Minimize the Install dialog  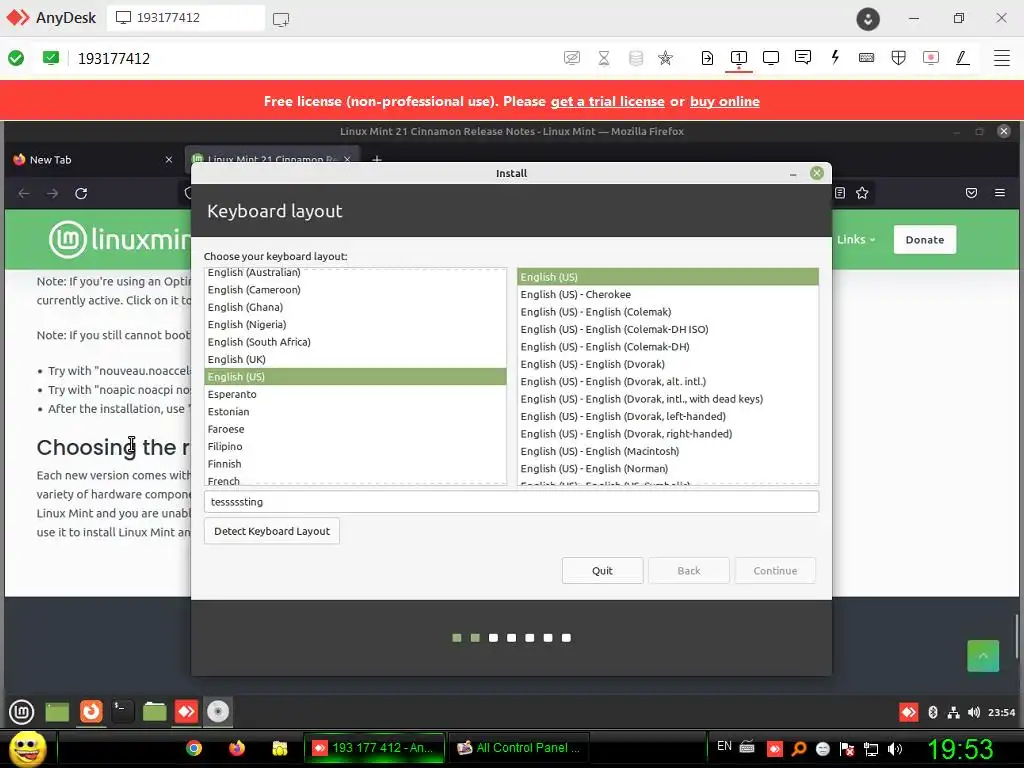[793, 174]
